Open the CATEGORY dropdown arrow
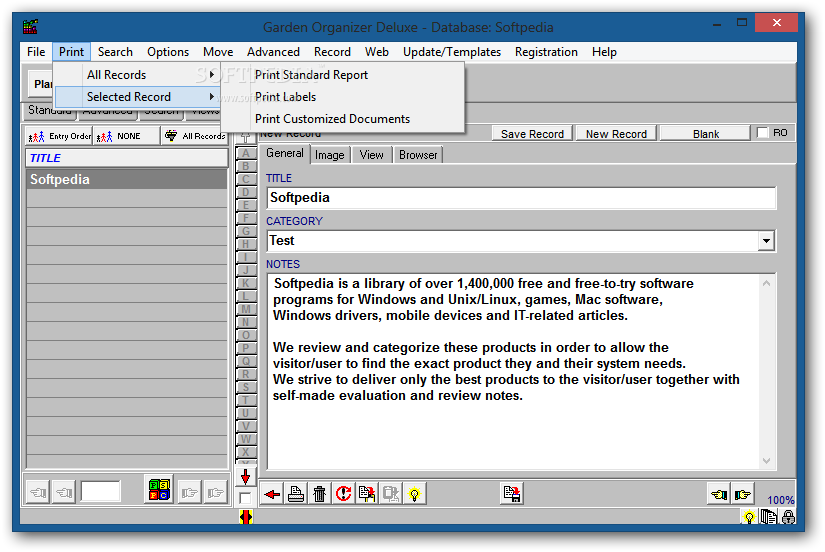Screen dimensions: 825x552 766,241
